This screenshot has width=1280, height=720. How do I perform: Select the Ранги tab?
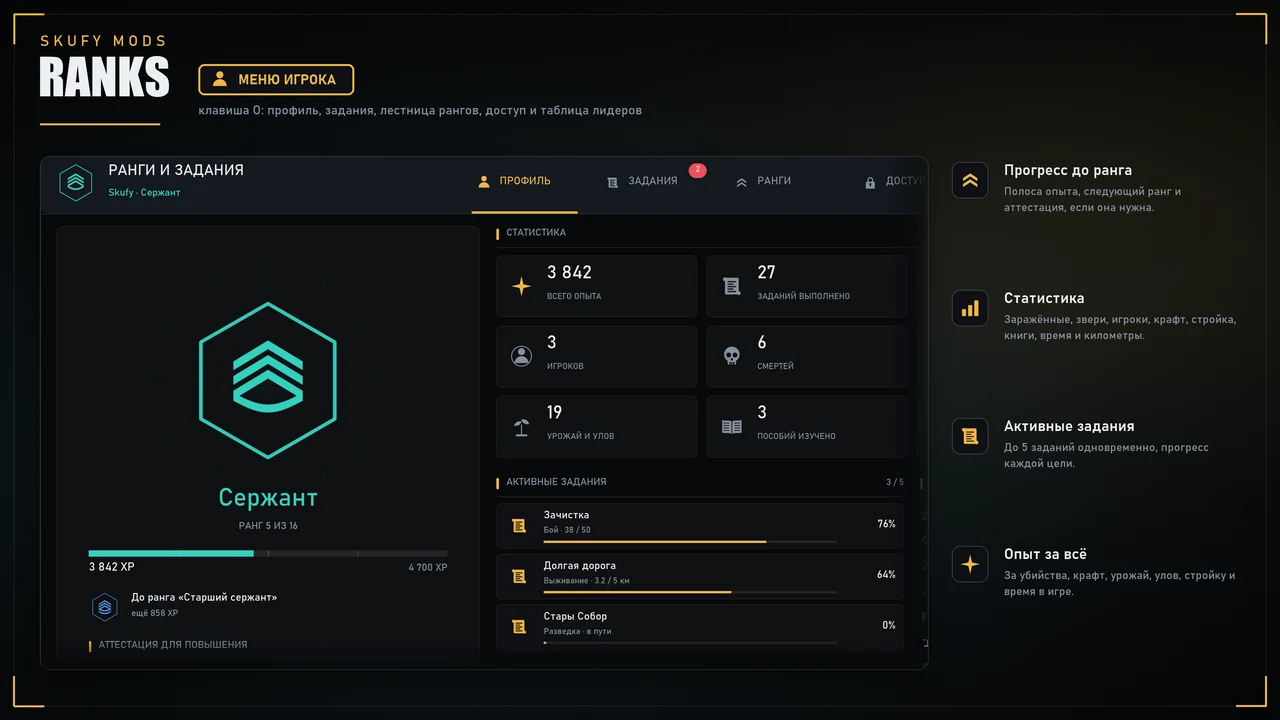tap(764, 182)
